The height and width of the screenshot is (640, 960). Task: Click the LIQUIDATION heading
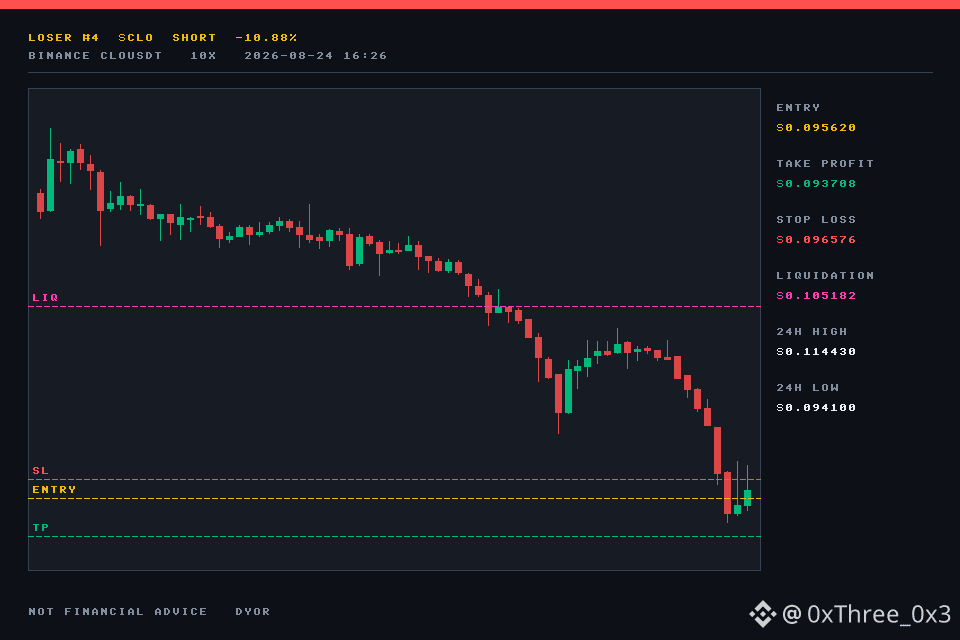pos(825,276)
